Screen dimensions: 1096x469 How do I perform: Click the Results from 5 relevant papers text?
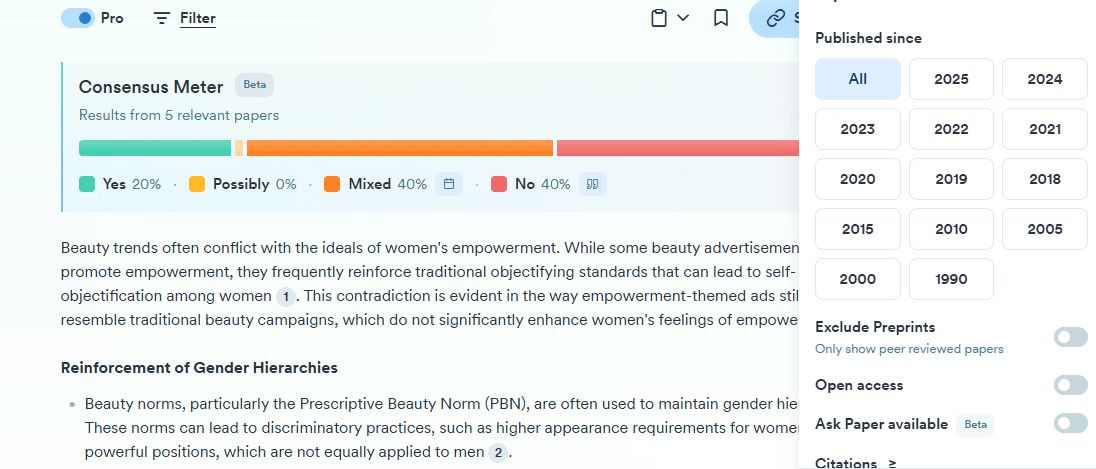coord(179,115)
